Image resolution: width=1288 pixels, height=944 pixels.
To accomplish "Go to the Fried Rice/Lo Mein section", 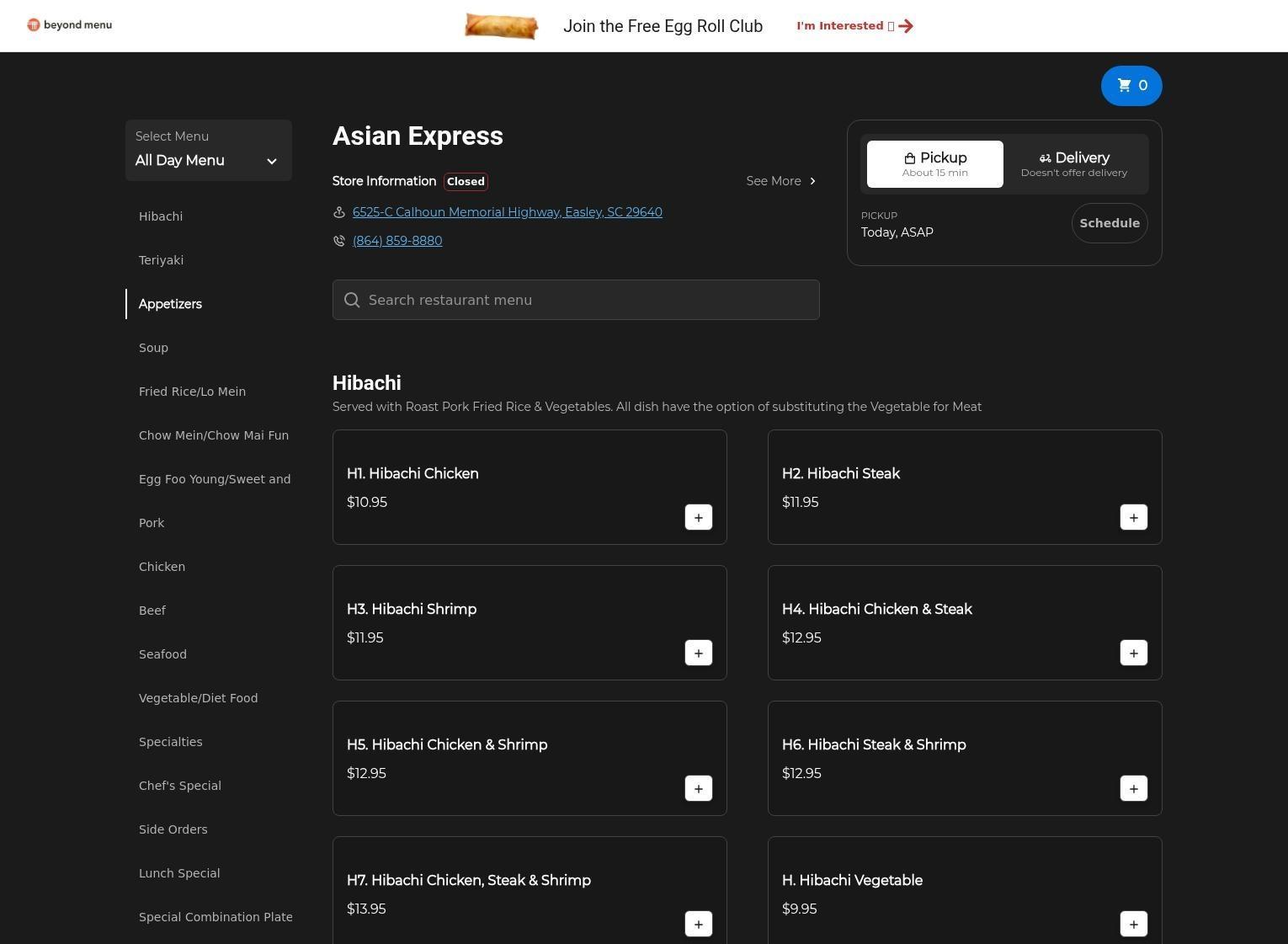I will tap(192, 392).
